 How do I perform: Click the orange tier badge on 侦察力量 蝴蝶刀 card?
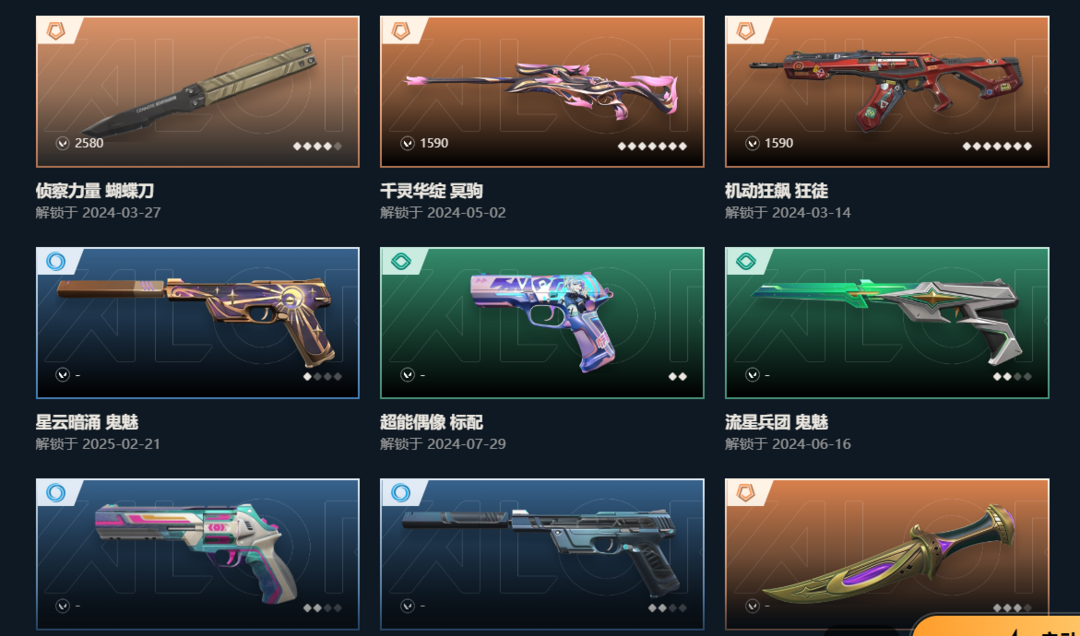click(55, 31)
